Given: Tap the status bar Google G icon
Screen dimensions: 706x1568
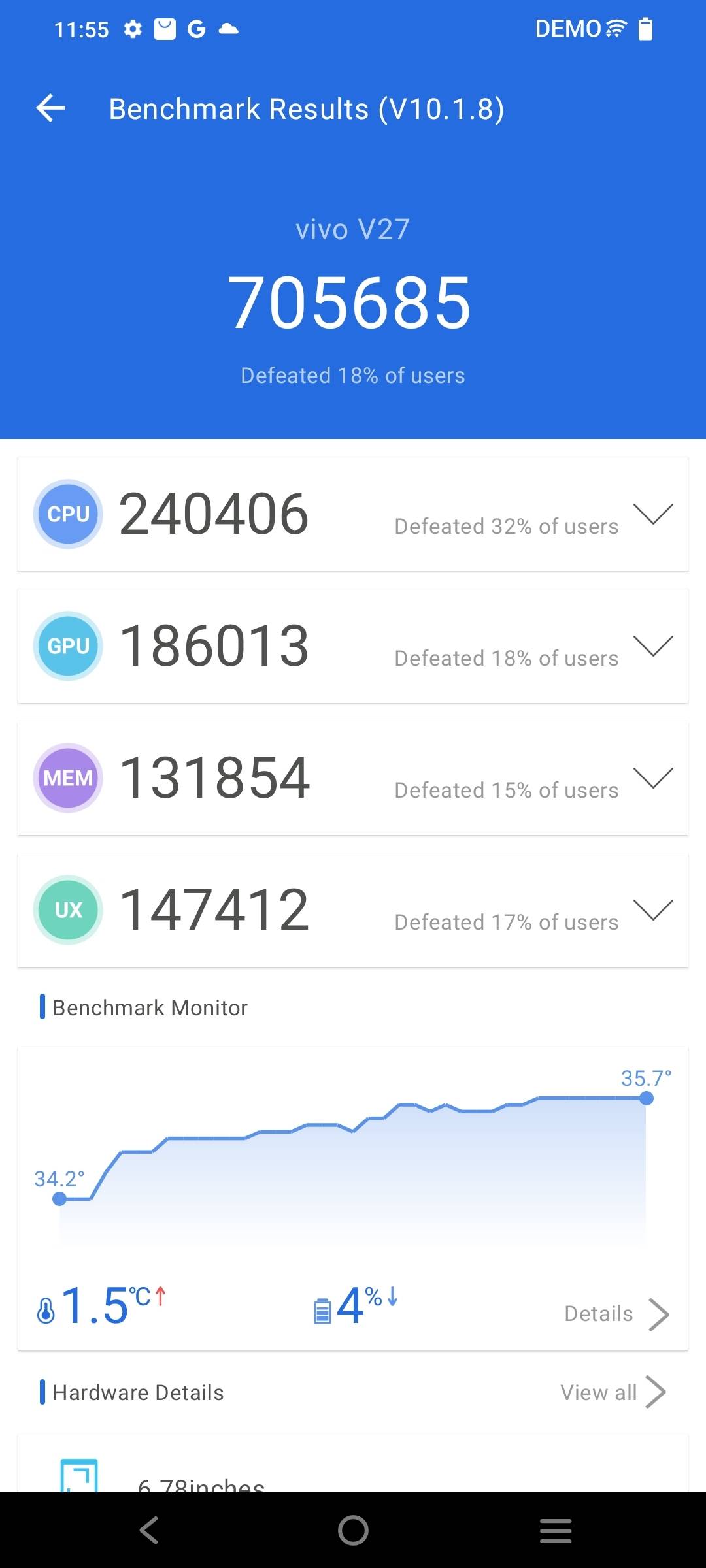Looking at the screenshot, I should click(x=196, y=29).
